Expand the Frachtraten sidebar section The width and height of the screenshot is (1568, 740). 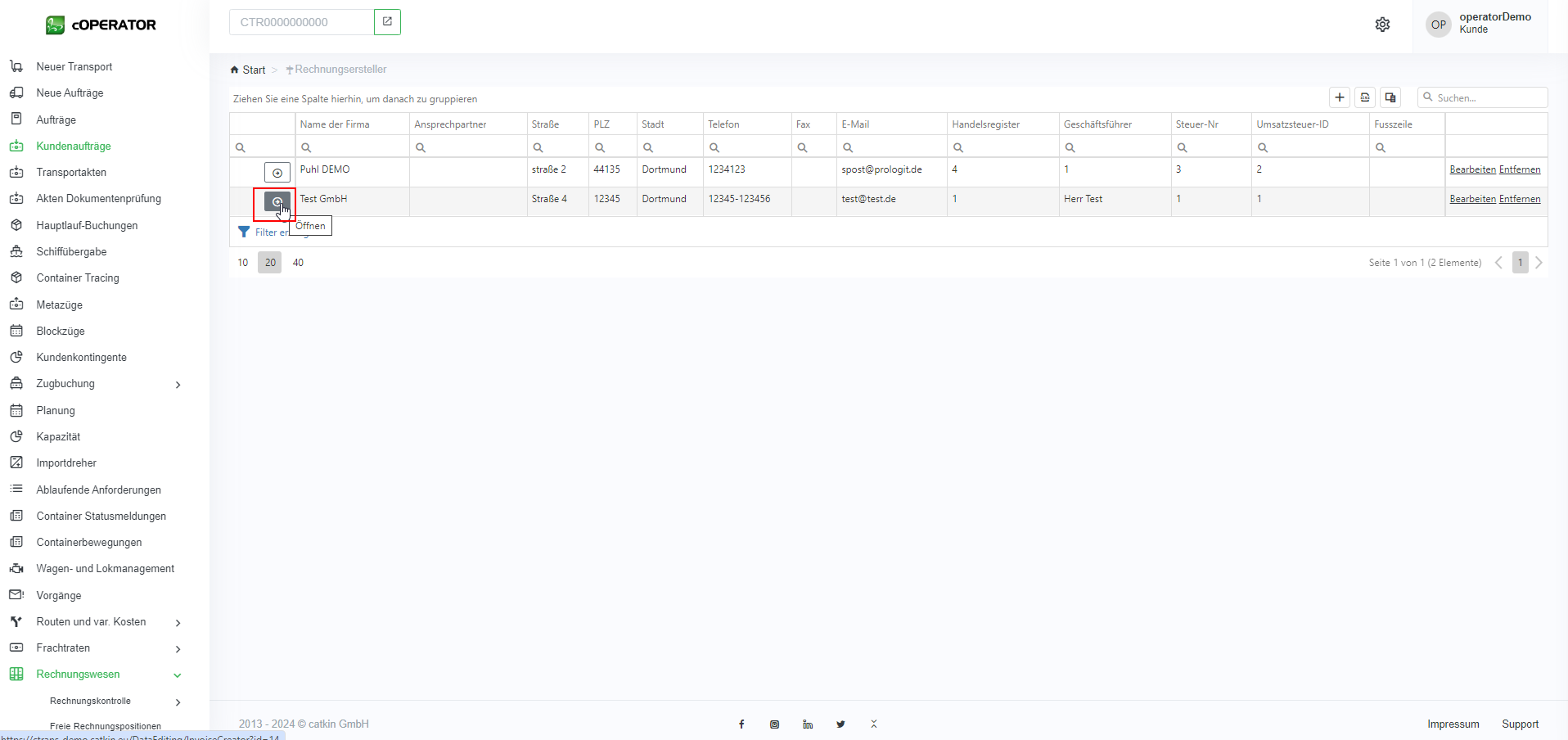pyautogui.click(x=178, y=649)
